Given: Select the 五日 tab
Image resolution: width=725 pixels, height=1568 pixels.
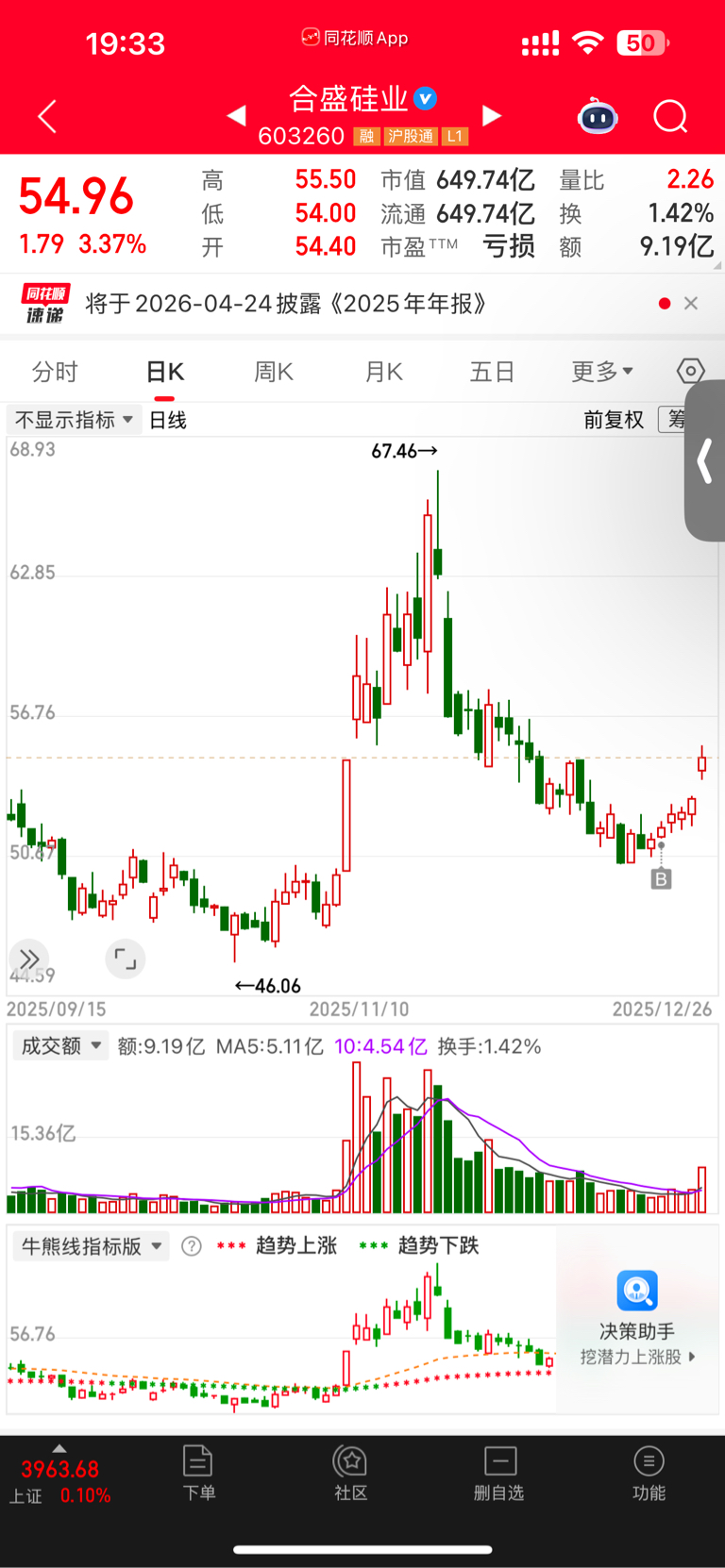Looking at the screenshot, I should pos(492,372).
